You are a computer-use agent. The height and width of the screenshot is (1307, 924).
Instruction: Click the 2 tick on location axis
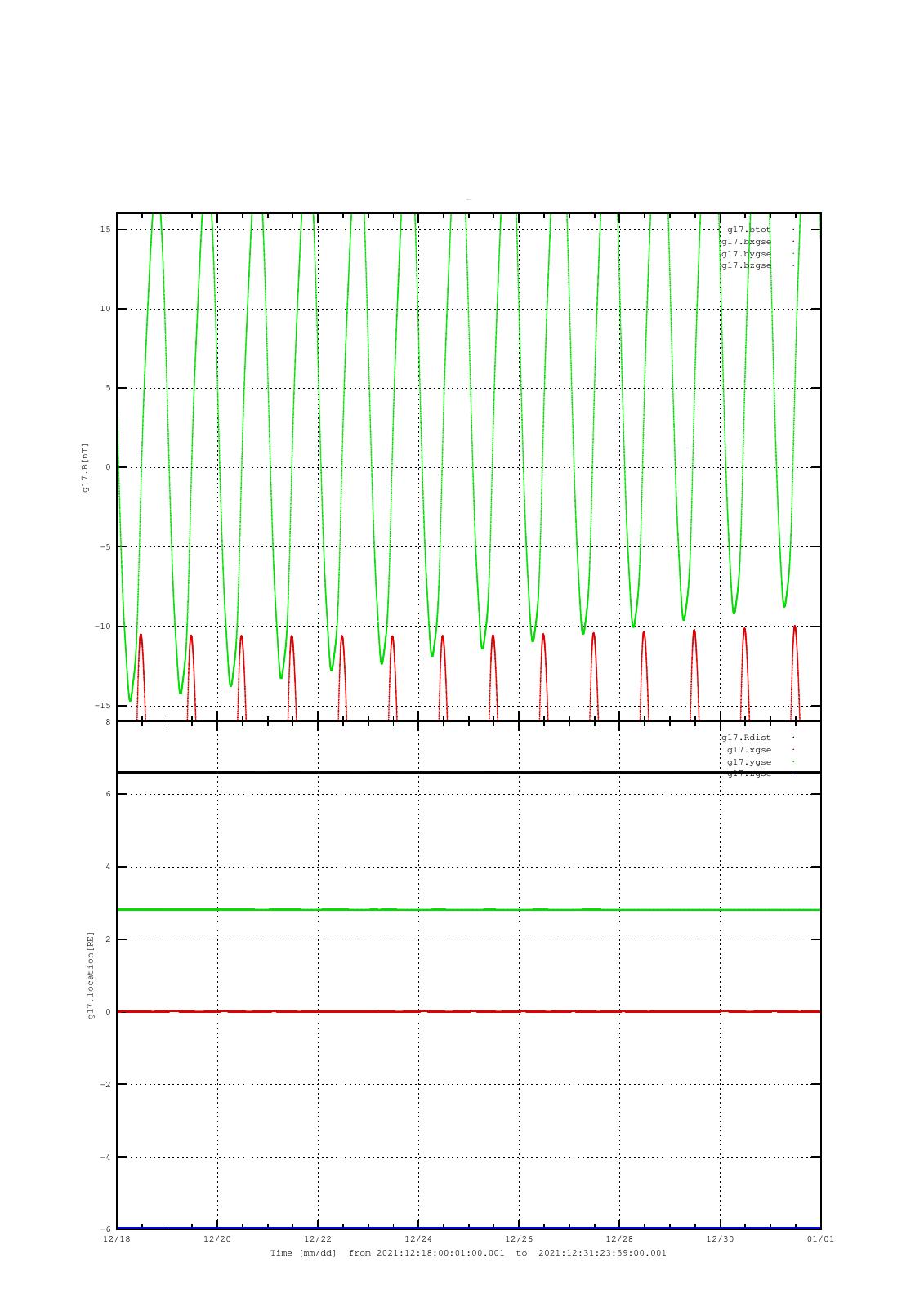click(108, 939)
